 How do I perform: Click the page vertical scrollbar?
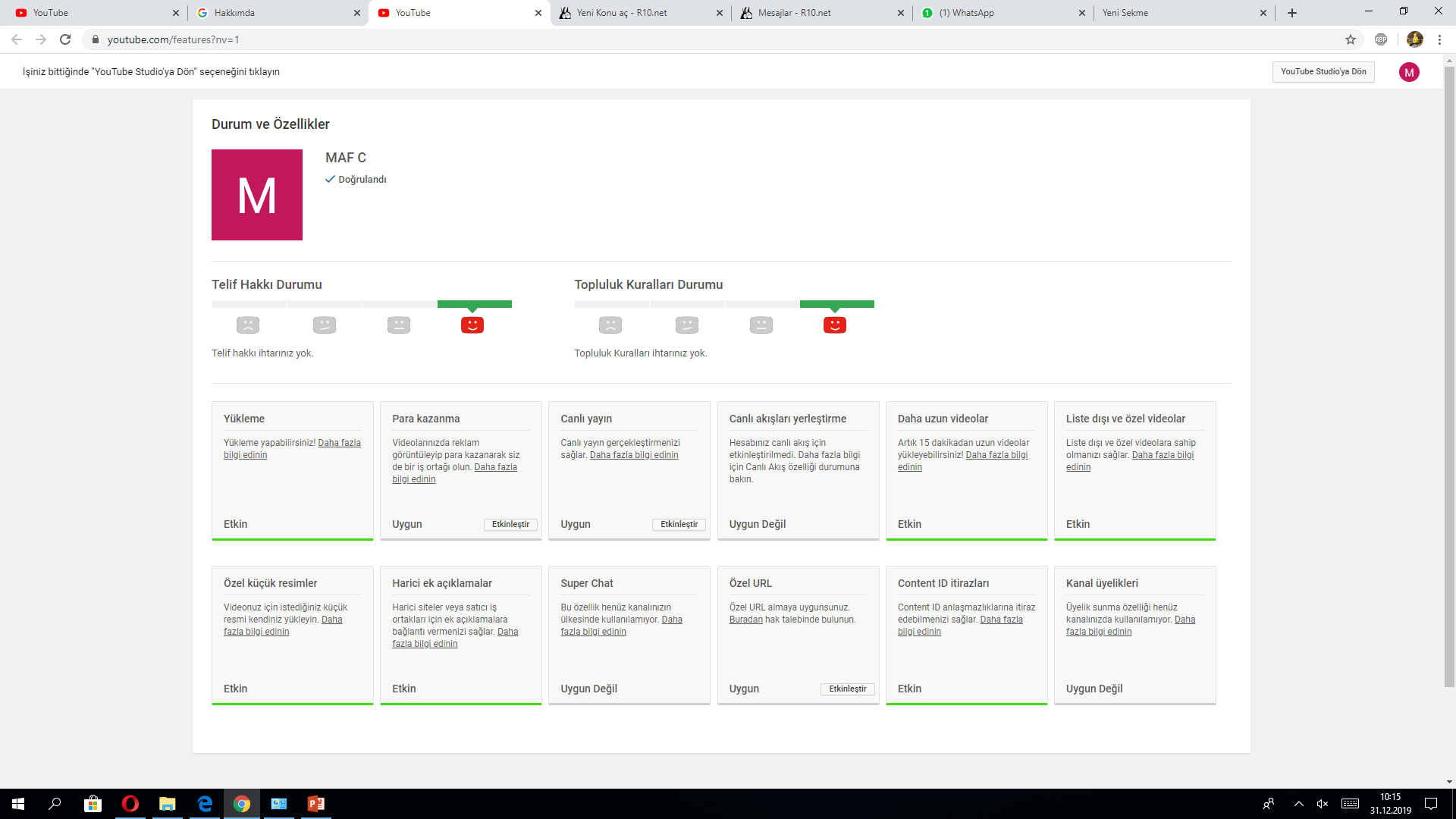pos(1449,377)
